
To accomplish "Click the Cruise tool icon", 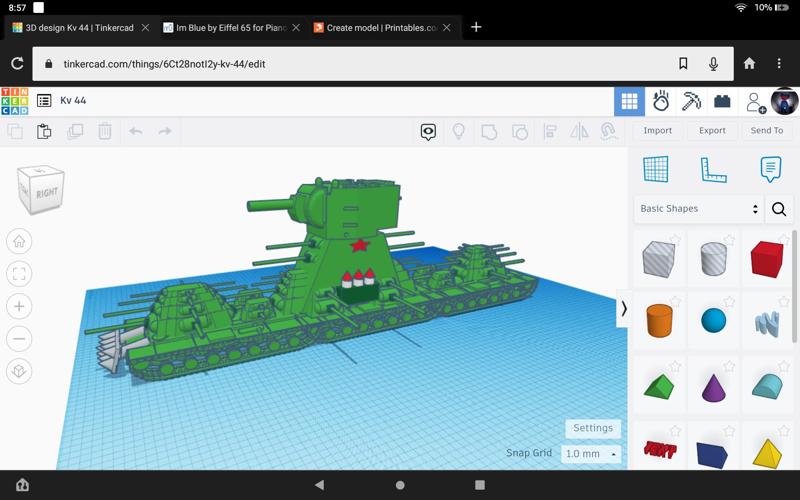I will [x=609, y=131].
